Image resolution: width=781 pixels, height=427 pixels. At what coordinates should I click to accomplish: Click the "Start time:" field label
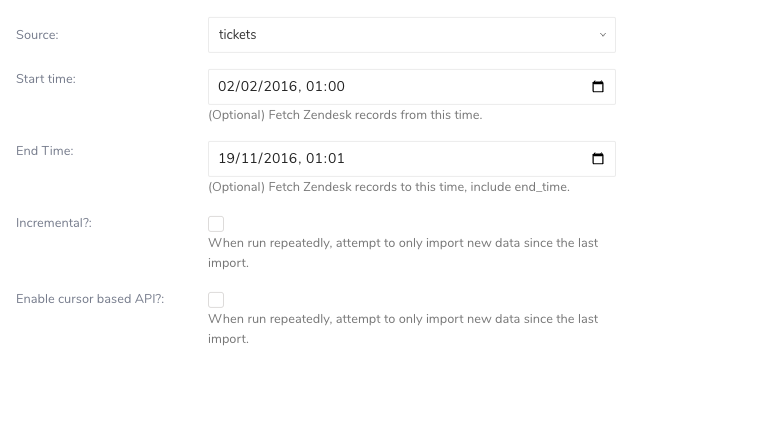click(45, 79)
